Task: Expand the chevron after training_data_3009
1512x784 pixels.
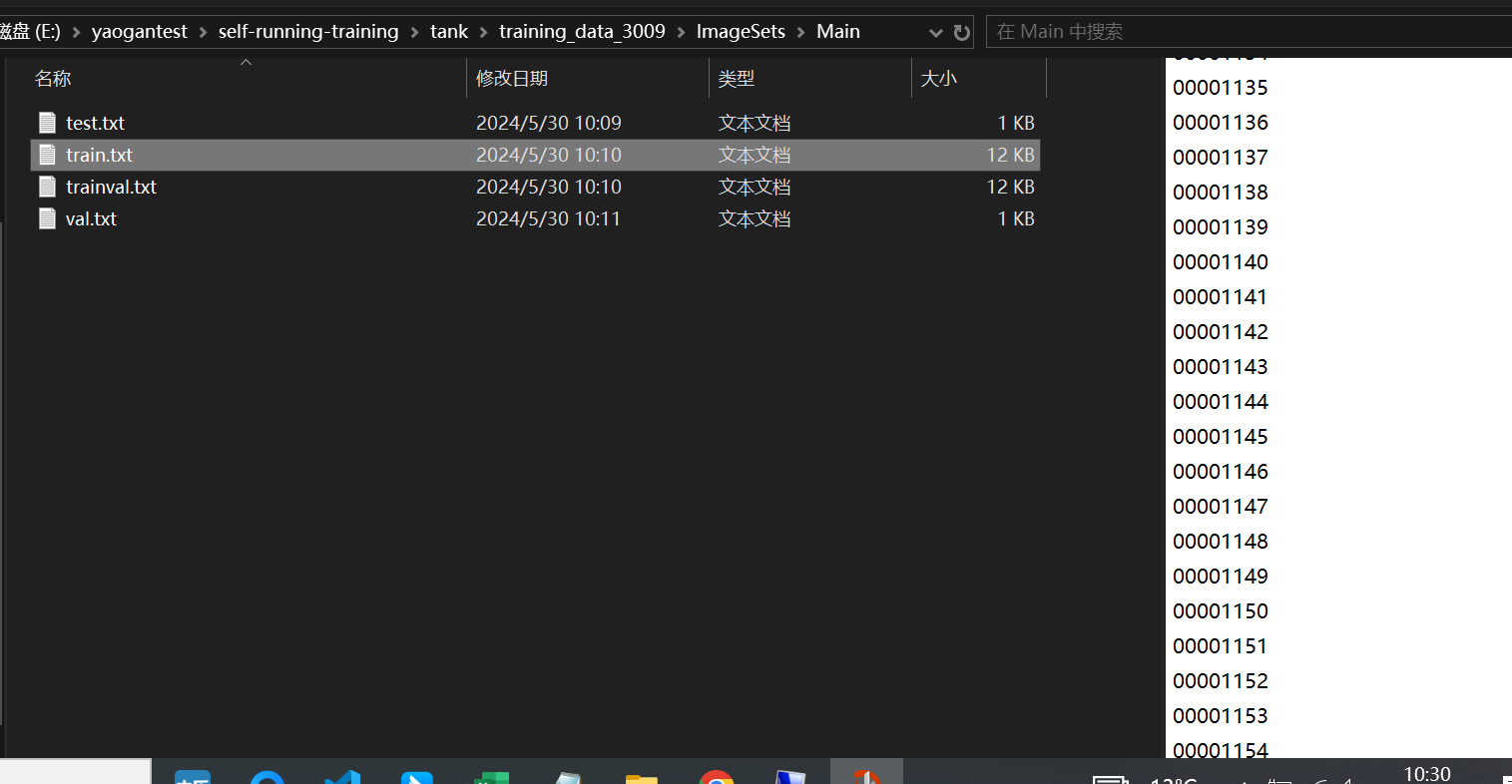Action: click(681, 32)
